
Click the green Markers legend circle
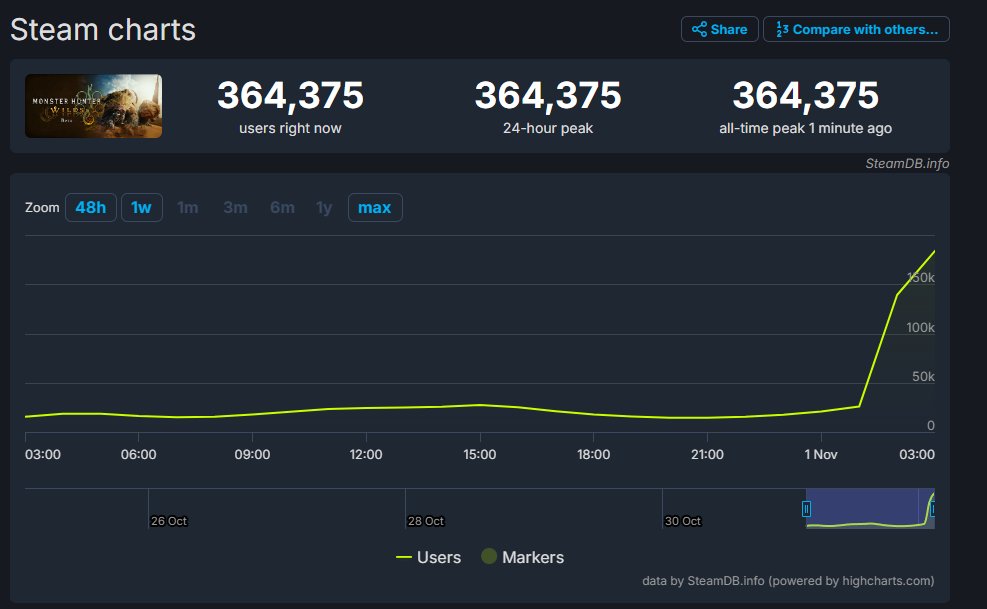point(488,556)
